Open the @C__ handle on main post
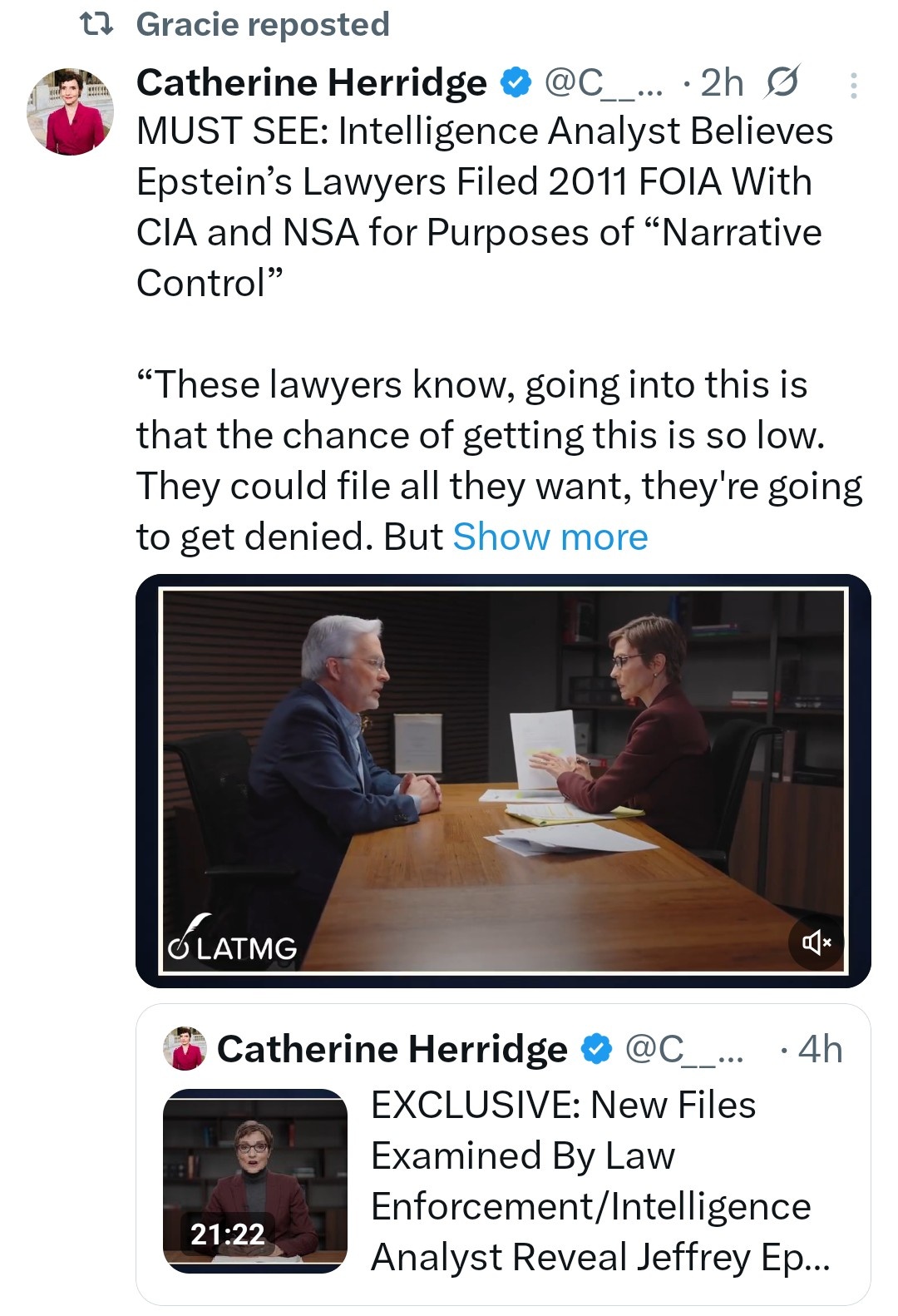This screenshot has width=898, height=1316. tap(603, 82)
